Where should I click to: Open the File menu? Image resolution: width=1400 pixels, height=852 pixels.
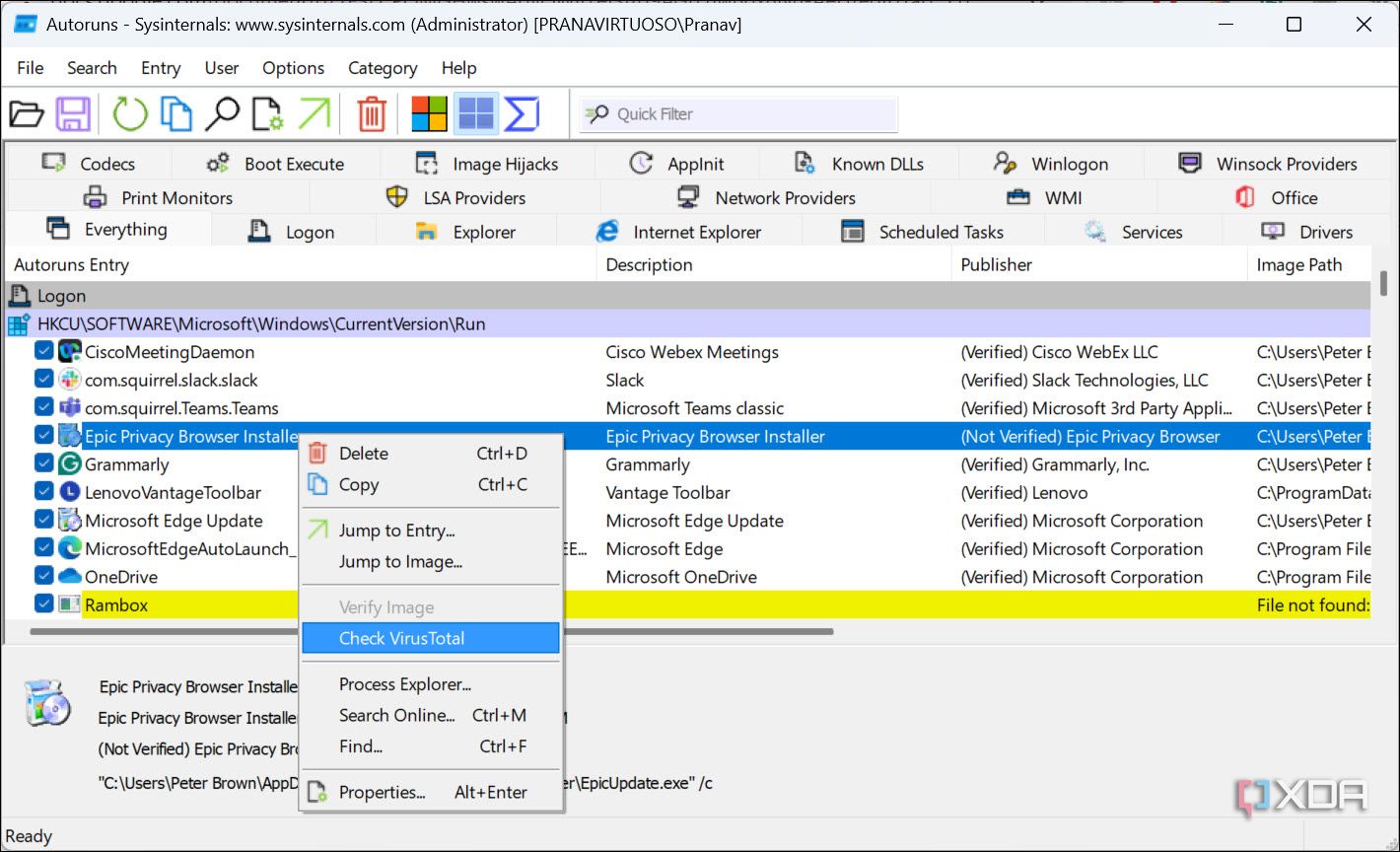[31, 68]
